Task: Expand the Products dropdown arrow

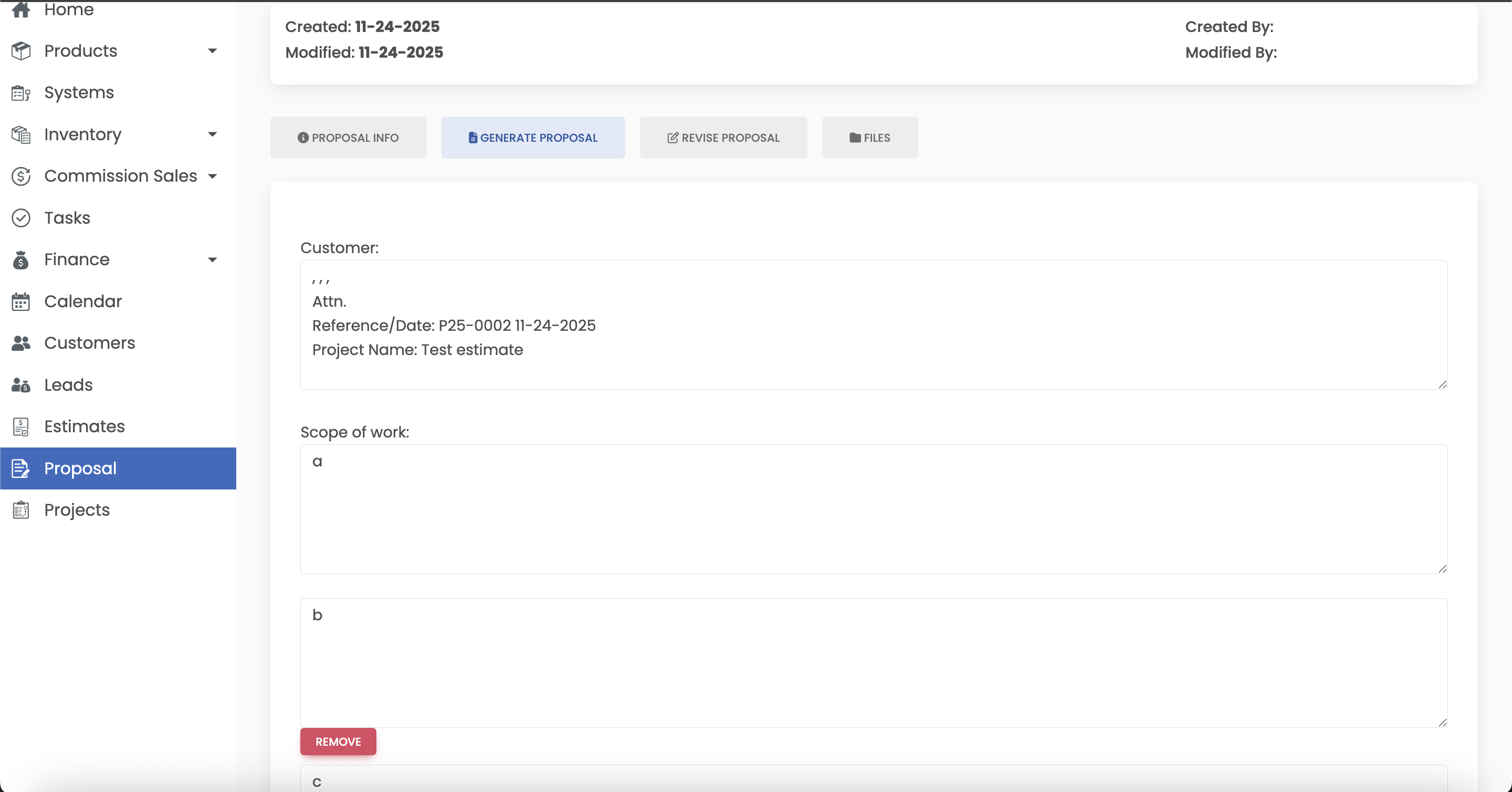Action: click(213, 51)
